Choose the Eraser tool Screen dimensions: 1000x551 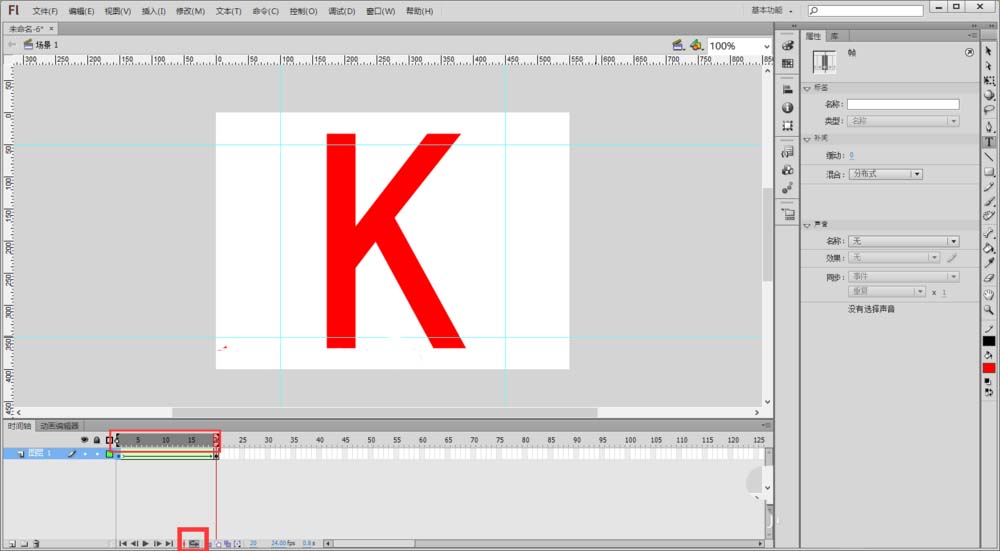click(989, 277)
